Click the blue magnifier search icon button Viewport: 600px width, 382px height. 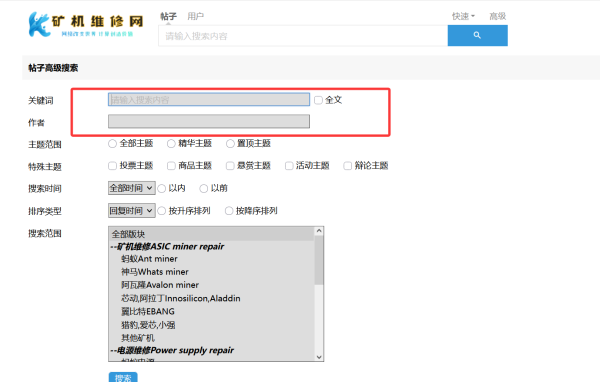click(478, 35)
